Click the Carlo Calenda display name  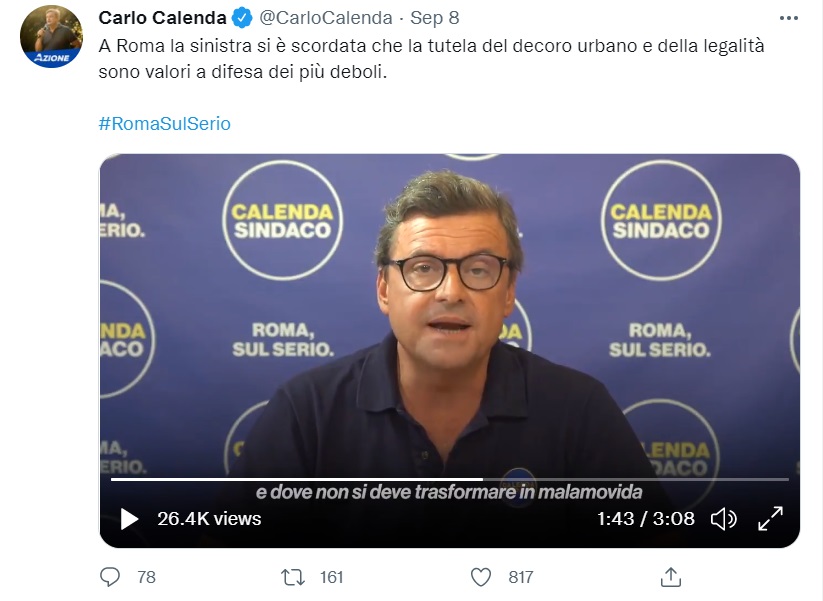click(x=162, y=18)
